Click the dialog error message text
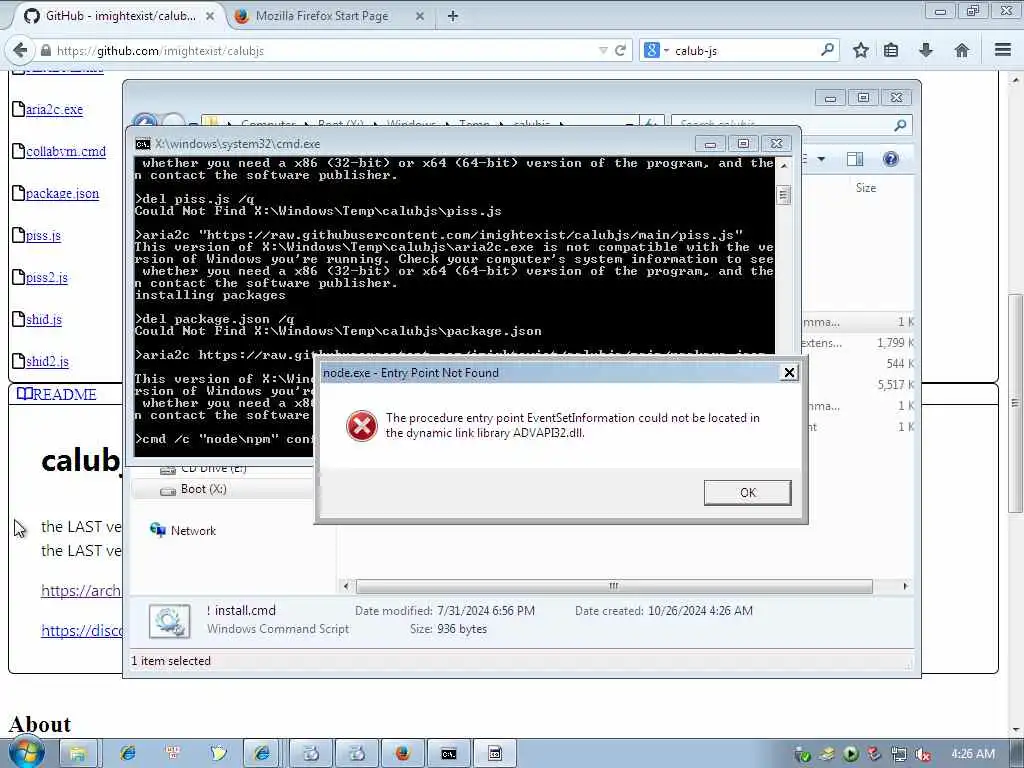The image size is (1024, 768). point(572,425)
